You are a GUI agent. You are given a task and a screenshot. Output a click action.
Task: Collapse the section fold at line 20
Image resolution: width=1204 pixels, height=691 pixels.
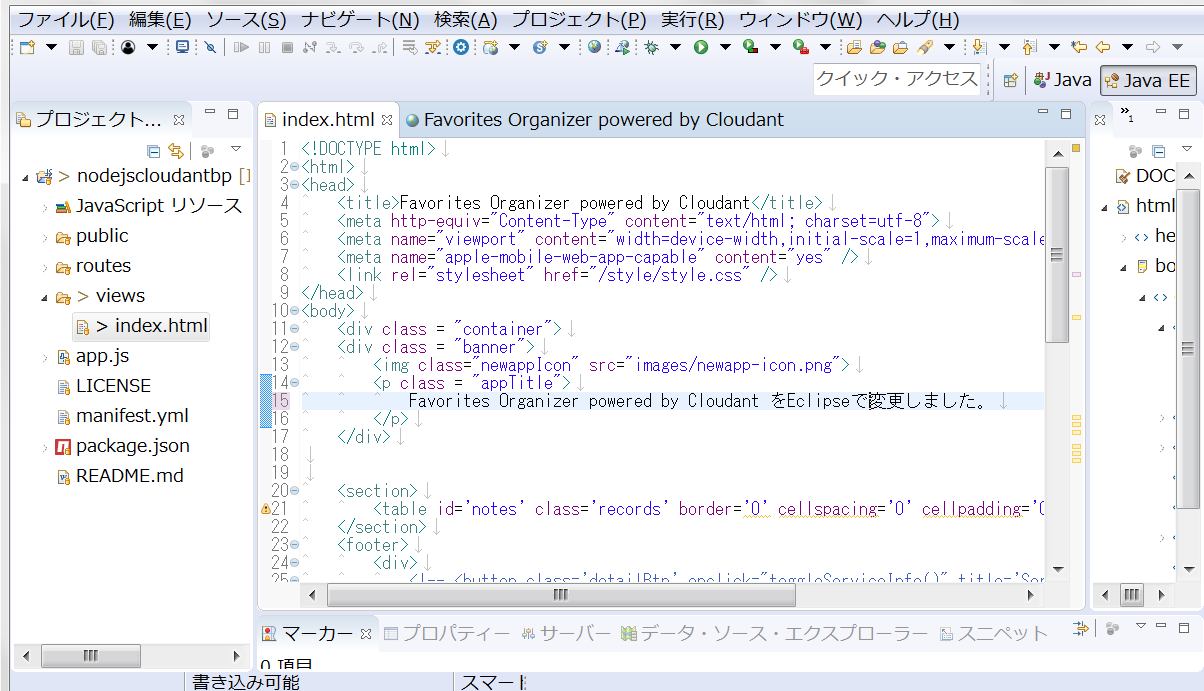pyautogui.click(x=295, y=491)
